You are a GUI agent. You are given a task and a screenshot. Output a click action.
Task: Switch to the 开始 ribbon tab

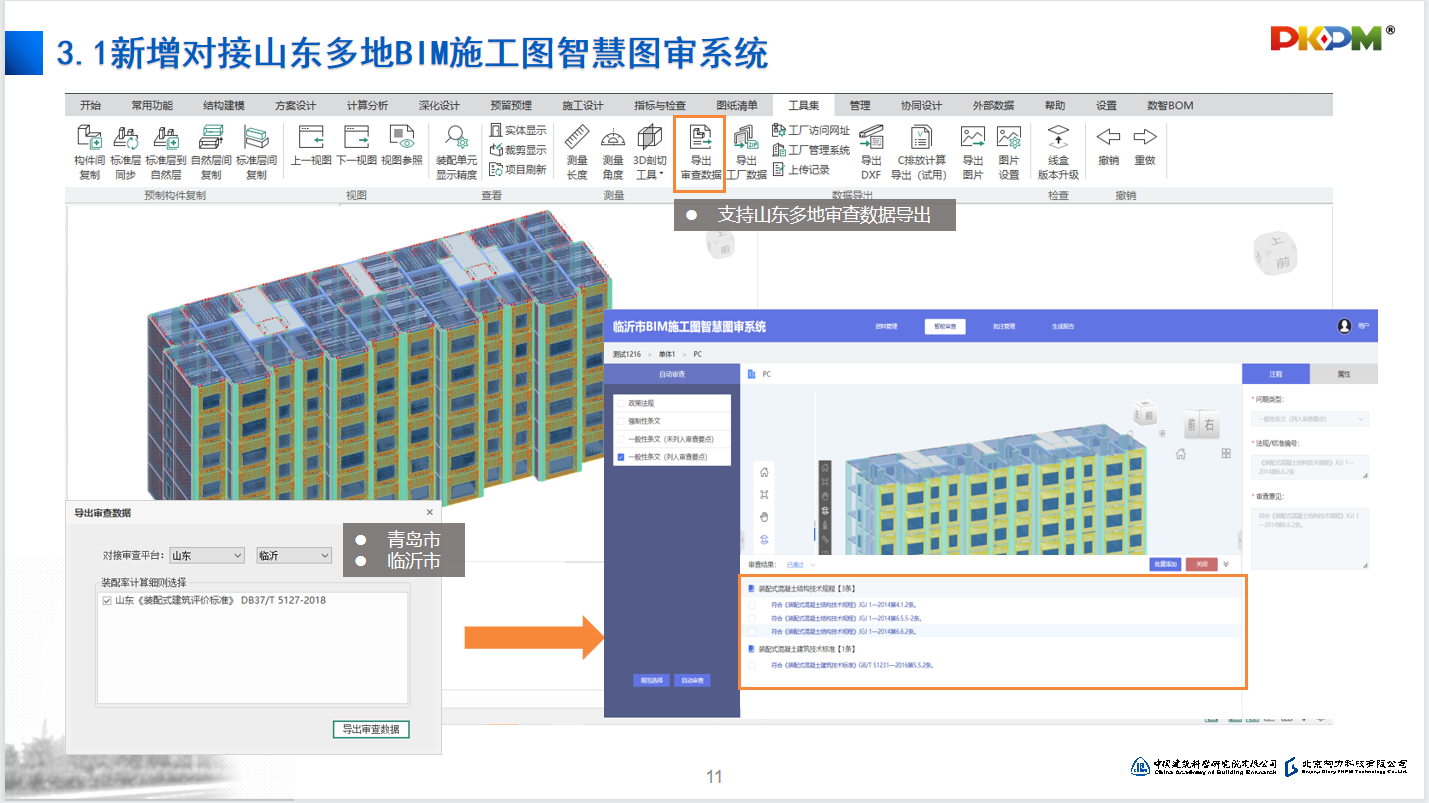coord(91,105)
